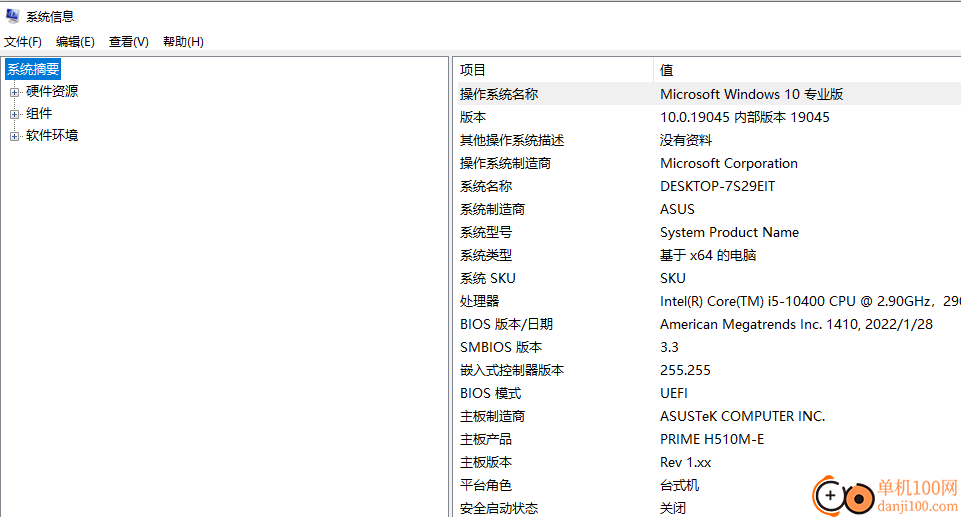Image resolution: width=961 pixels, height=517 pixels.
Task: Click the Microsoft Windows 10 专业版 value
Action: [751, 94]
